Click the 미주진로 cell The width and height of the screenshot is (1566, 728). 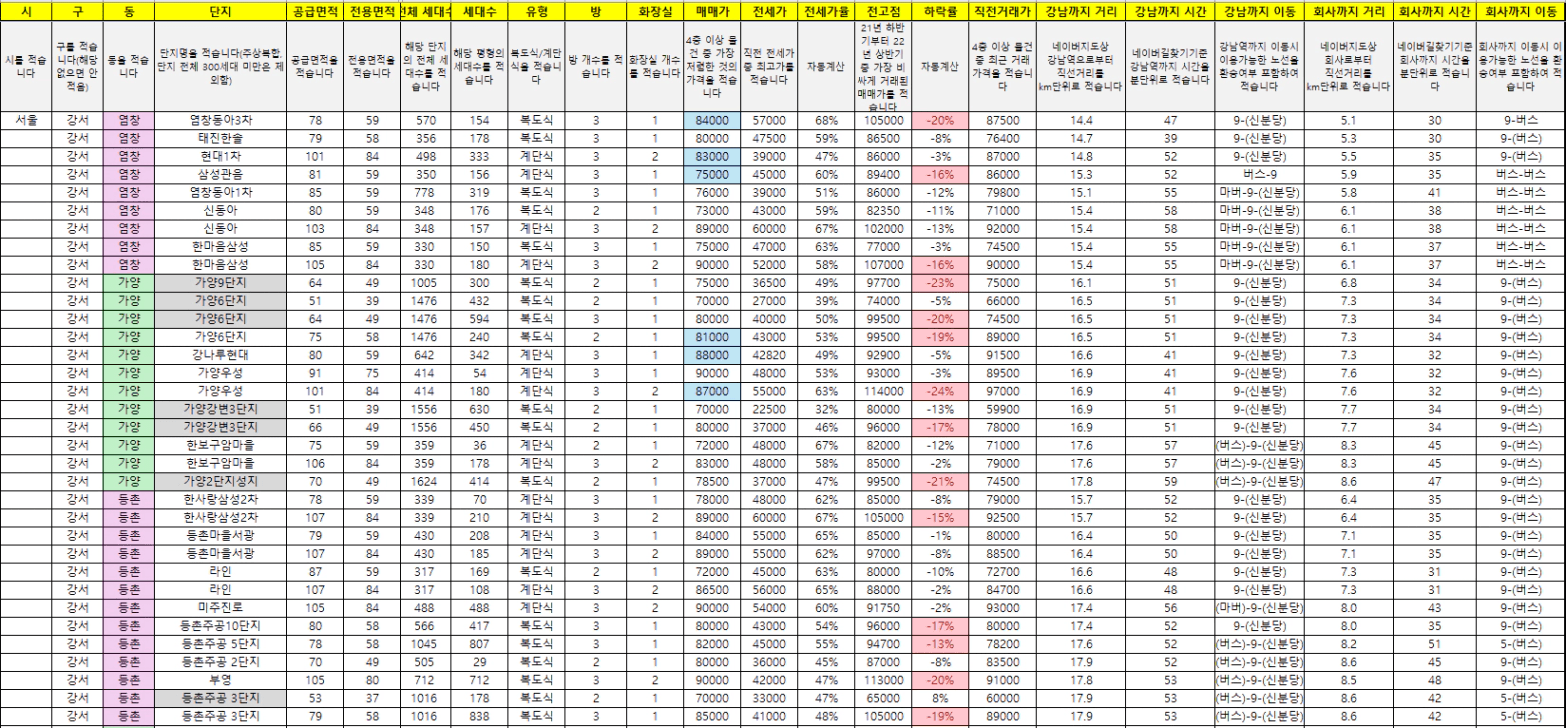coord(219,606)
